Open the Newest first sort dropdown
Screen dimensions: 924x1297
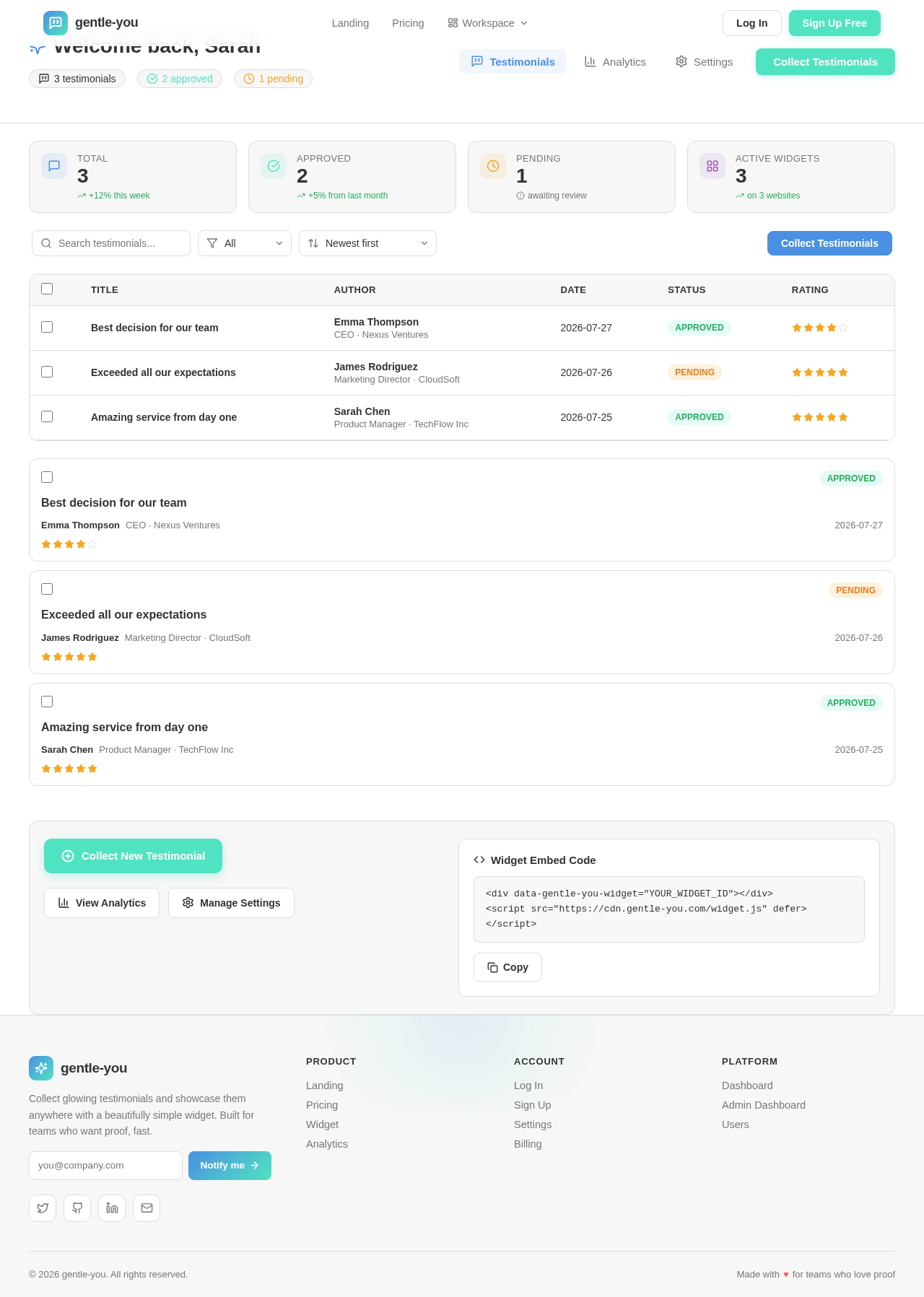click(x=367, y=243)
